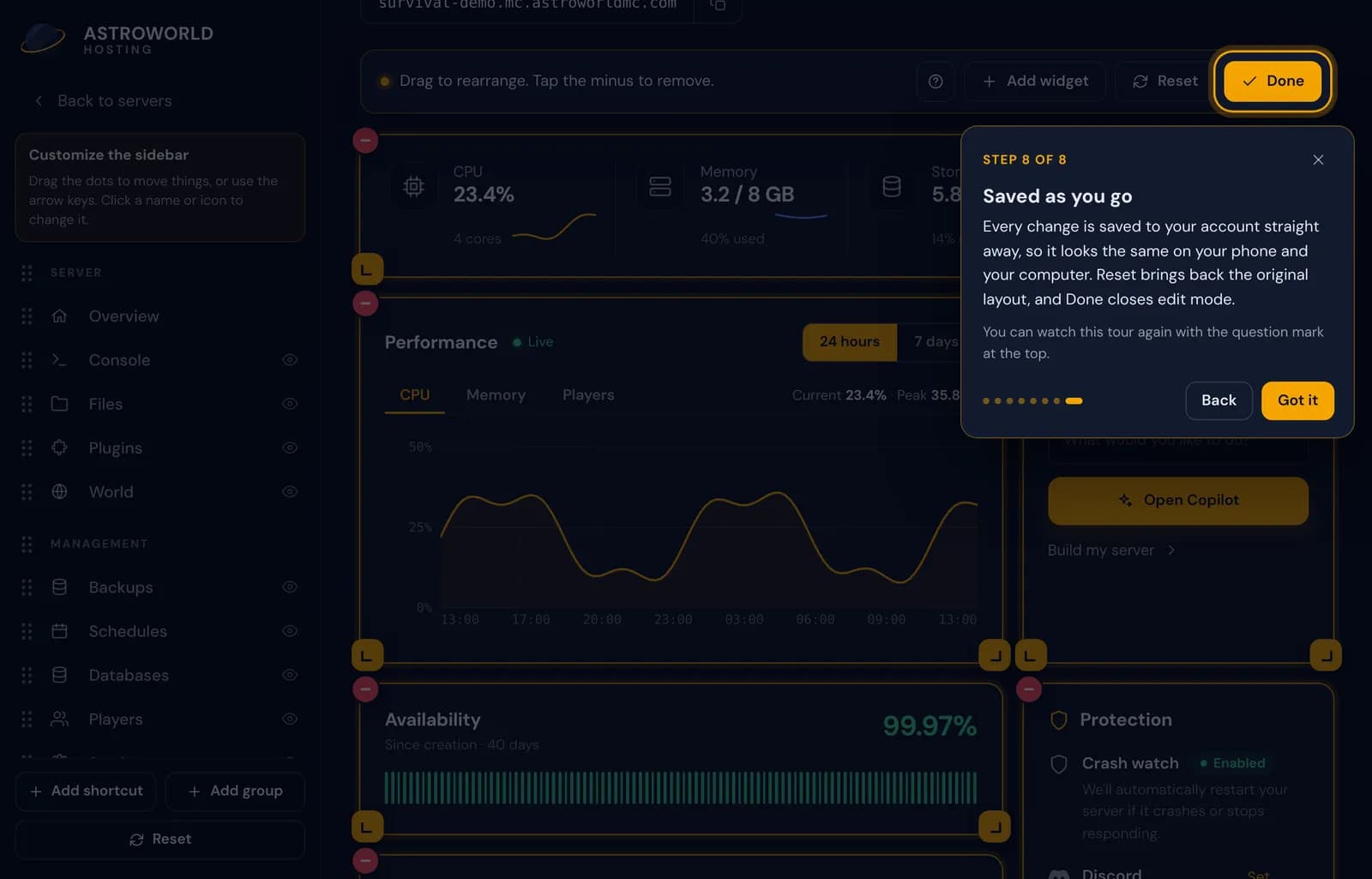Image resolution: width=1372 pixels, height=879 pixels.
Task: Click the Back button in the tour popup
Action: pos(1219,400)
